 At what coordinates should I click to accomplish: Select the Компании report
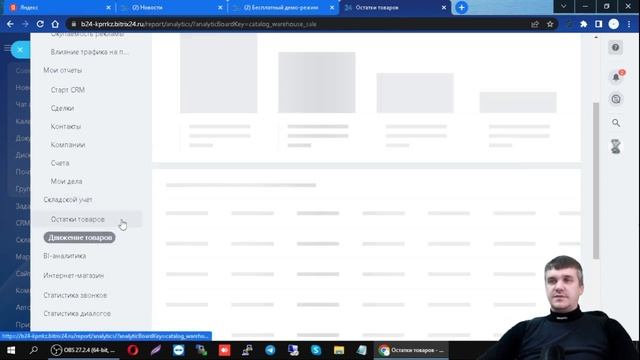pyautogui.click(x=68, y=145)
